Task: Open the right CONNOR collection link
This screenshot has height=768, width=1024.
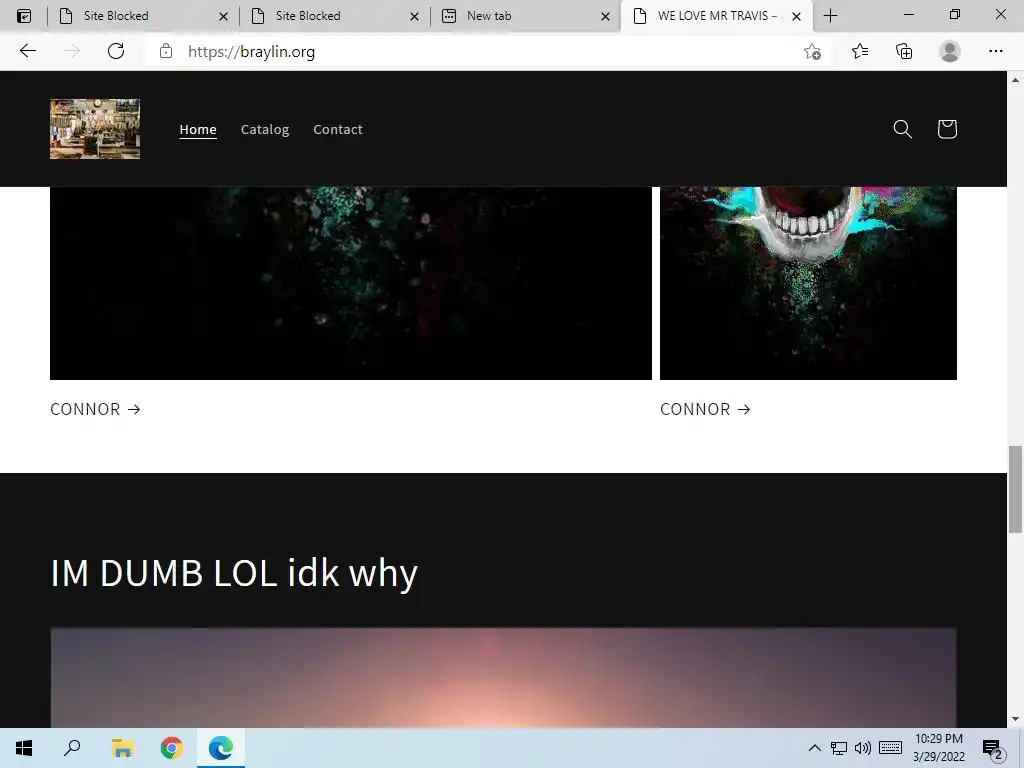Action: (x=705, y=409)
